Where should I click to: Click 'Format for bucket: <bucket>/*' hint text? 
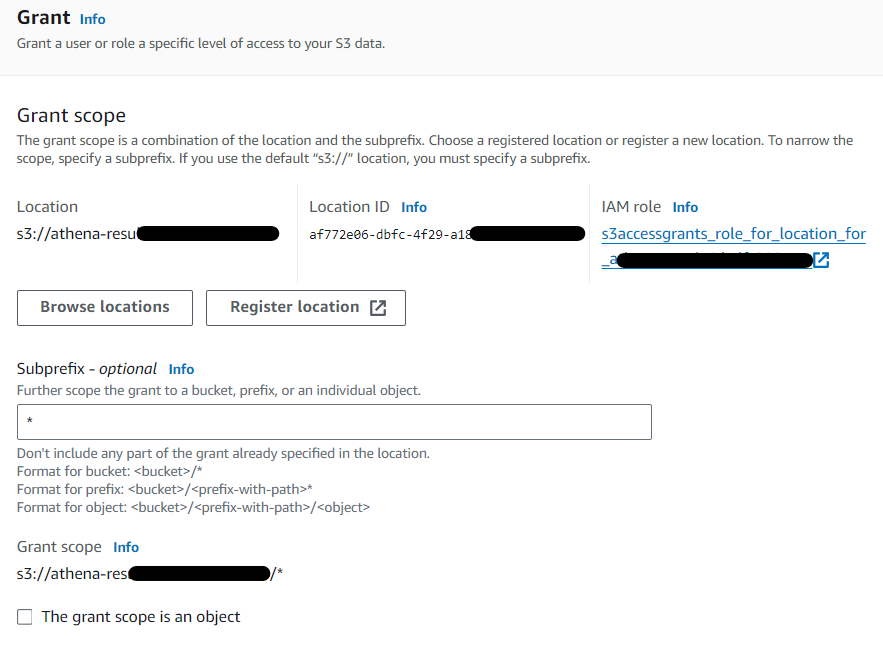tap(110, 471)
